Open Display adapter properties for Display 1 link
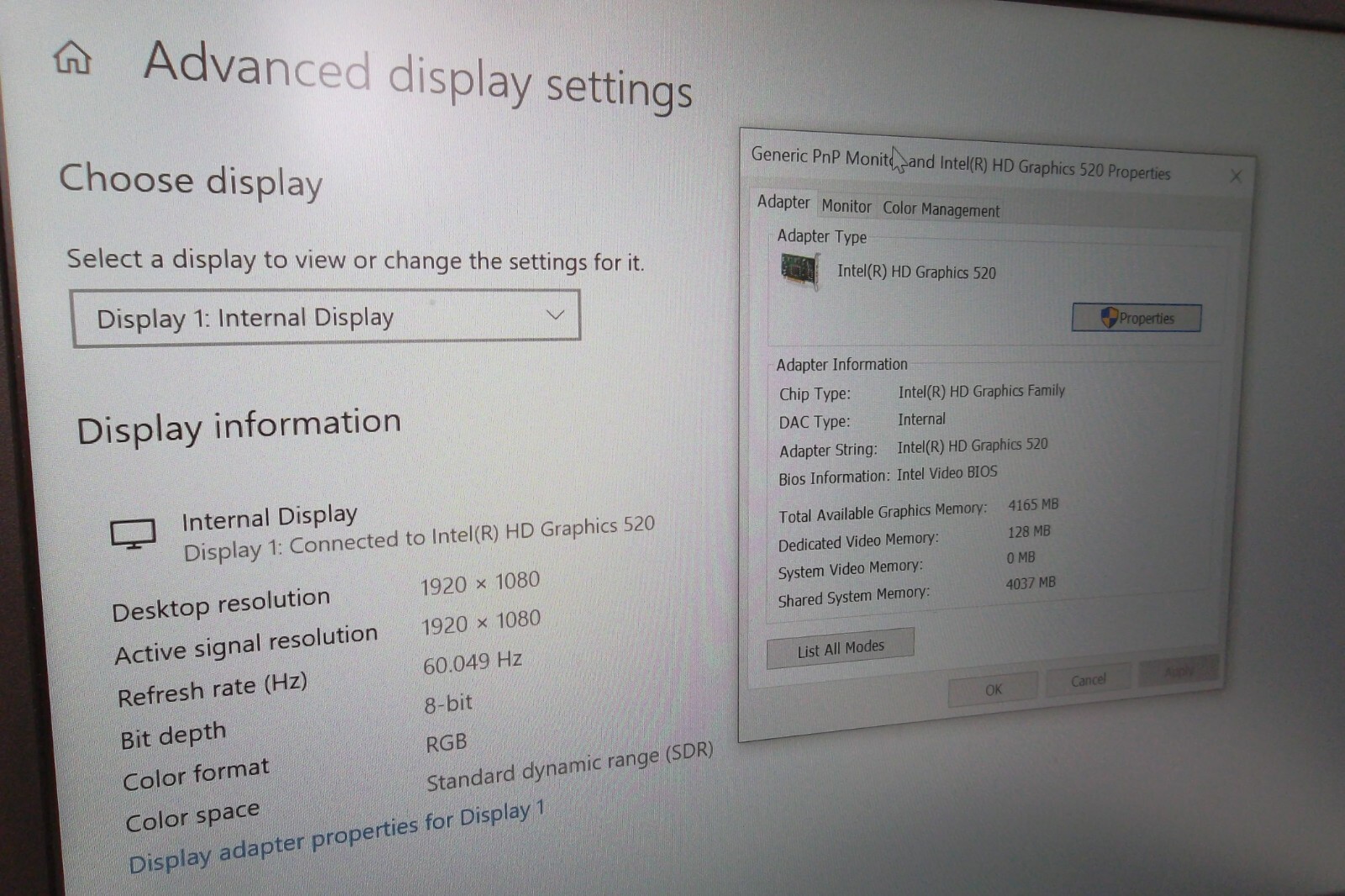This screenshot has height=896, width=1345. [336, 837]
